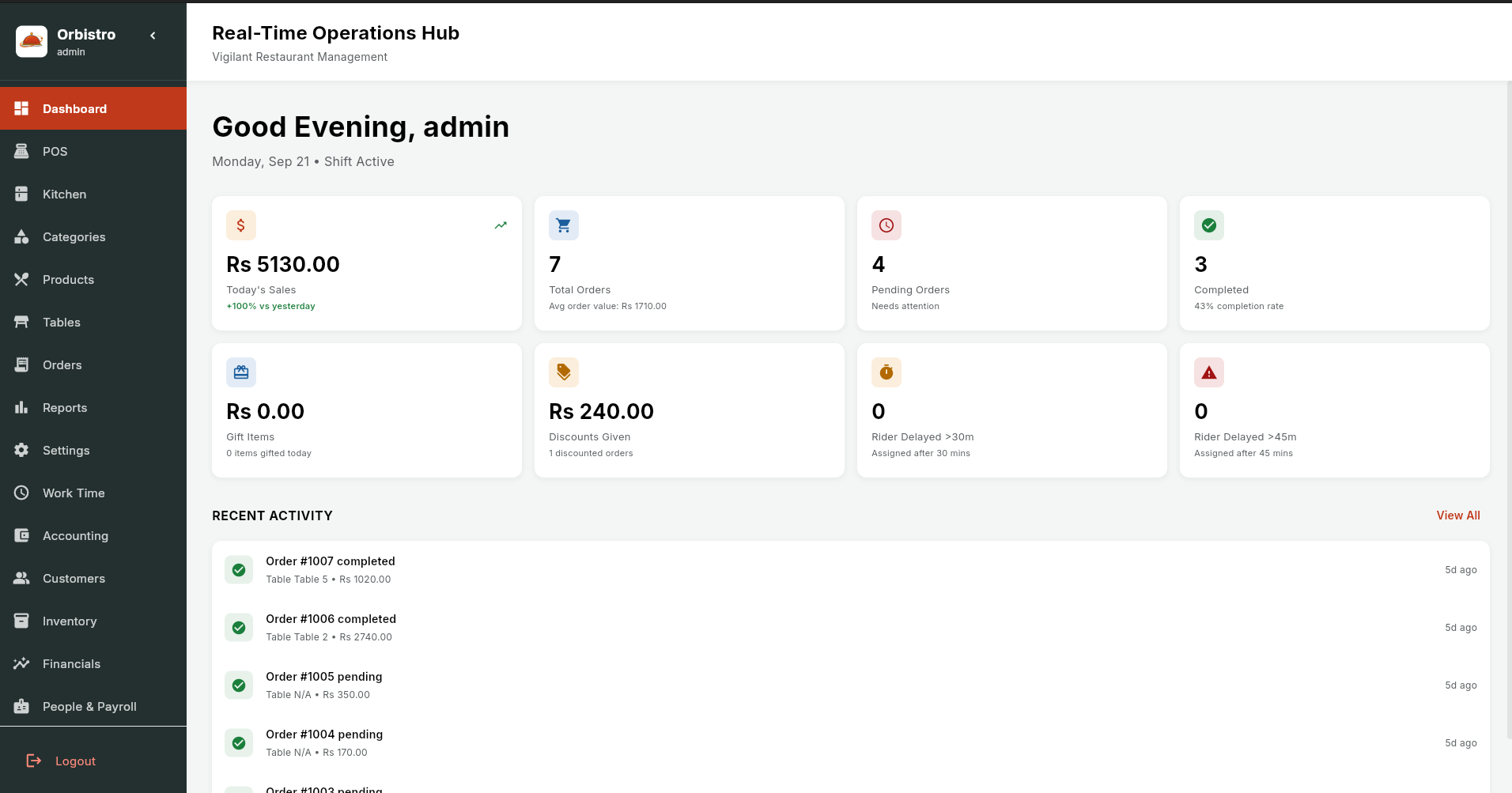
Task: Open the Categories shapes icon
Action: [x=21, y=236]
